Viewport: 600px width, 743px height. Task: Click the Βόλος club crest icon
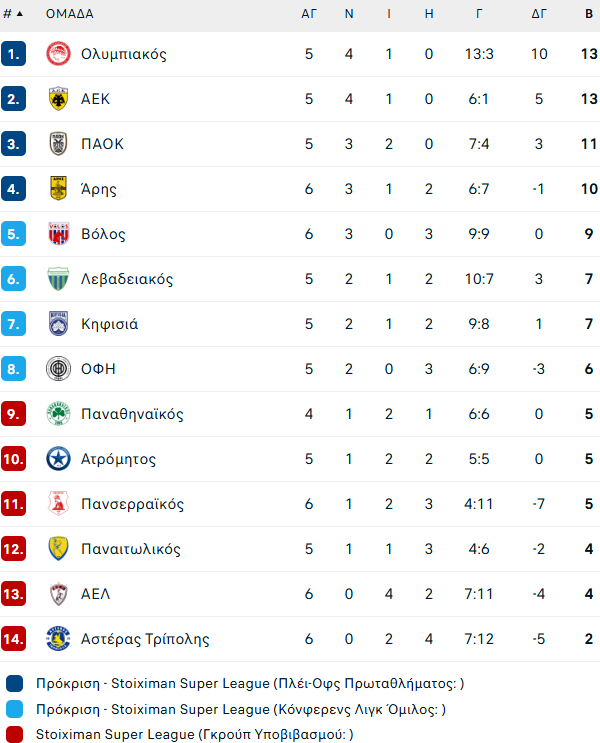pyautogui.click(x=58, y=234)
